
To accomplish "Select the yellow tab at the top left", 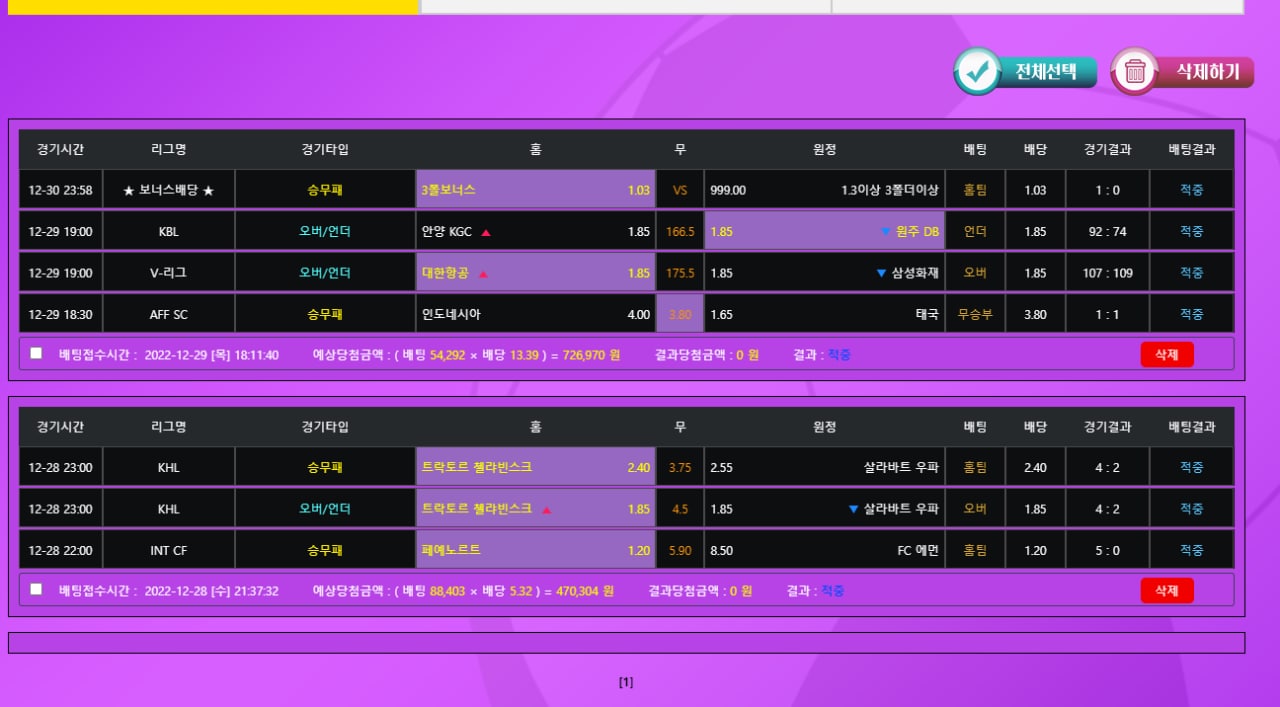I will pyautogui.click(x=212, y=6).
